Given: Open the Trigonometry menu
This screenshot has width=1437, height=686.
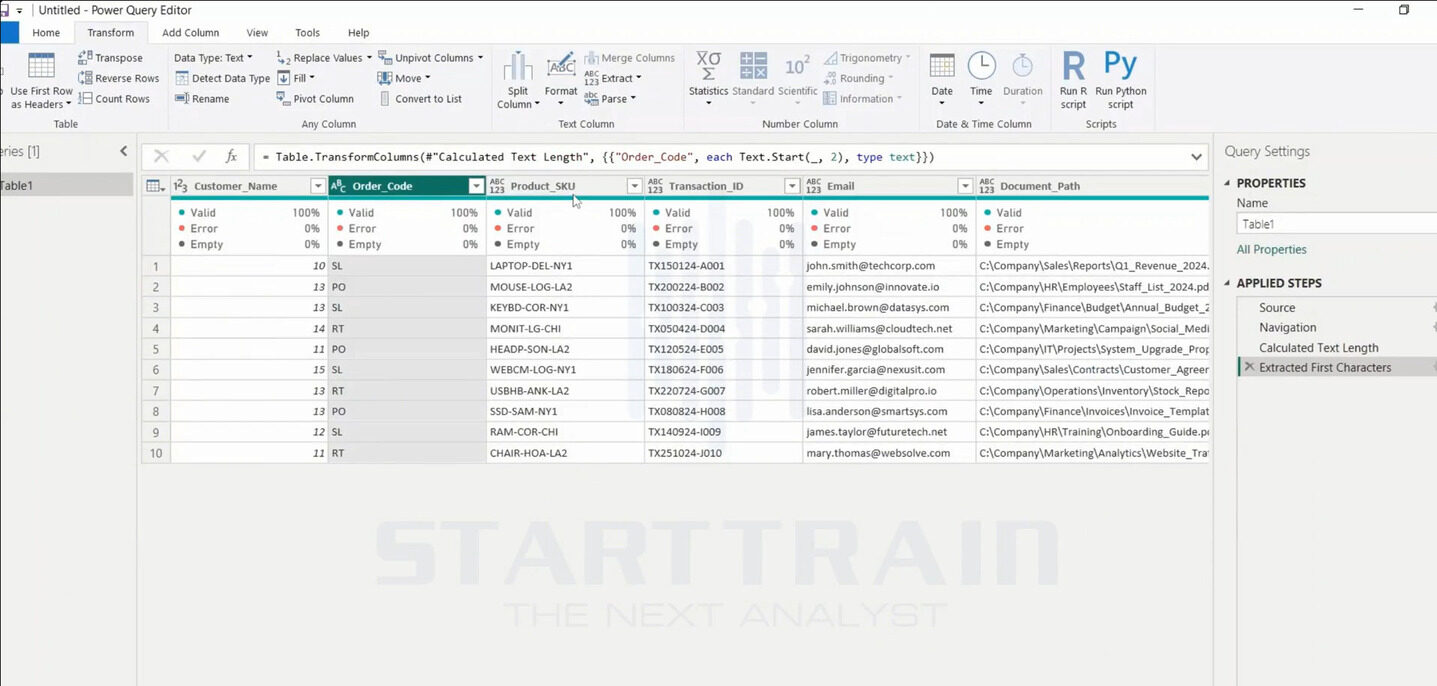Looking at the screenshot, I should pos(867,58).
